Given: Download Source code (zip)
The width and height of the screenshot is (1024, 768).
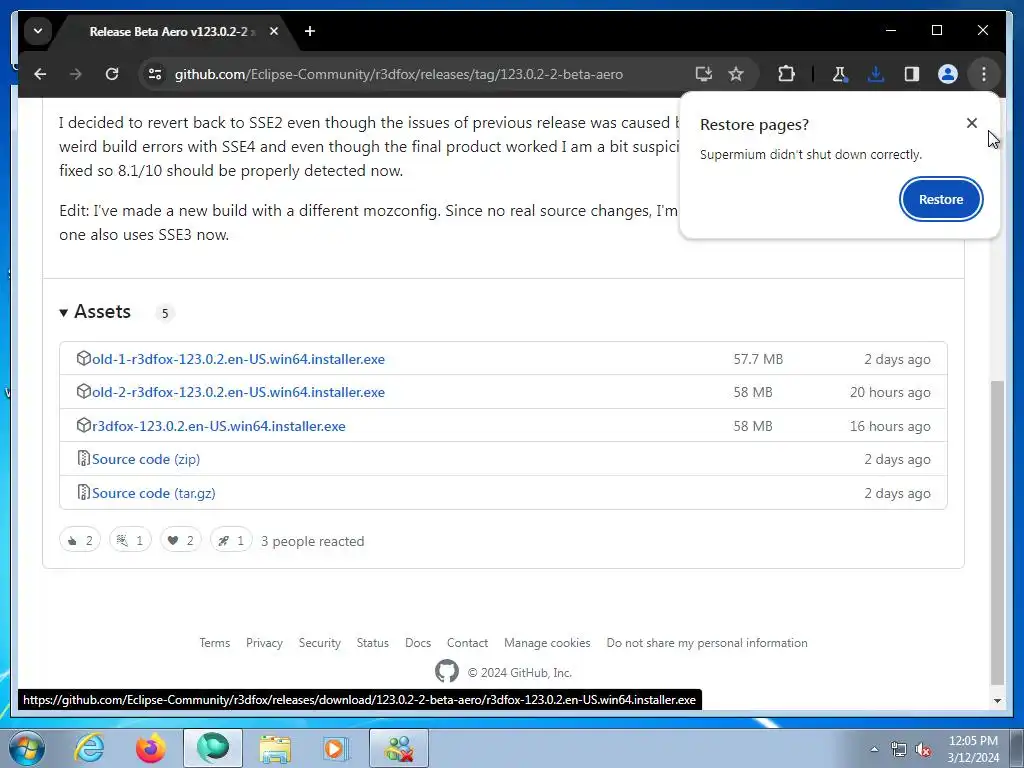Looking at the screenshot, I should point(146,459).
